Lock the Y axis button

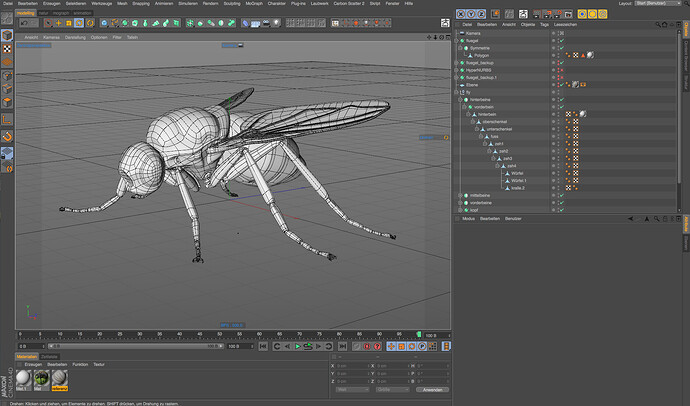coord(471,14)
